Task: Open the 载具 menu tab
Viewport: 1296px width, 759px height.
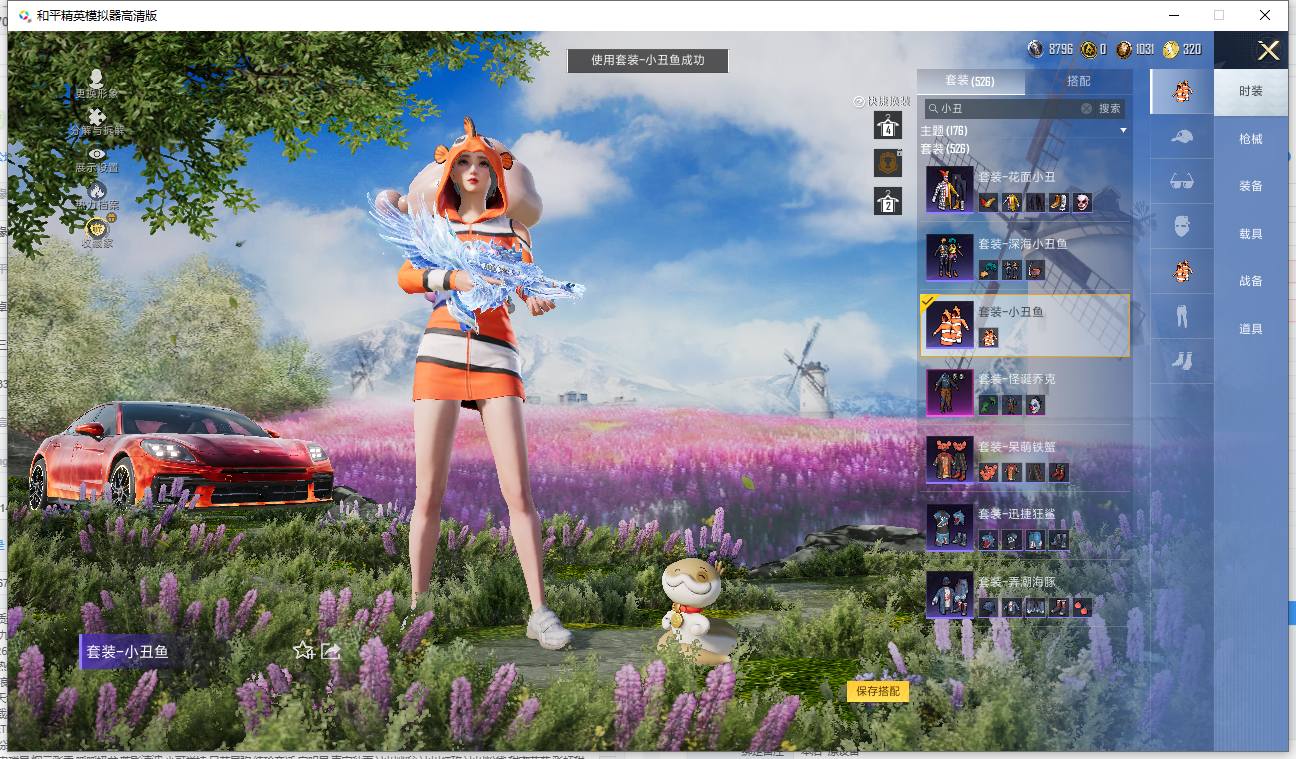Action: pyautogui.click(x=1251, y=234)
